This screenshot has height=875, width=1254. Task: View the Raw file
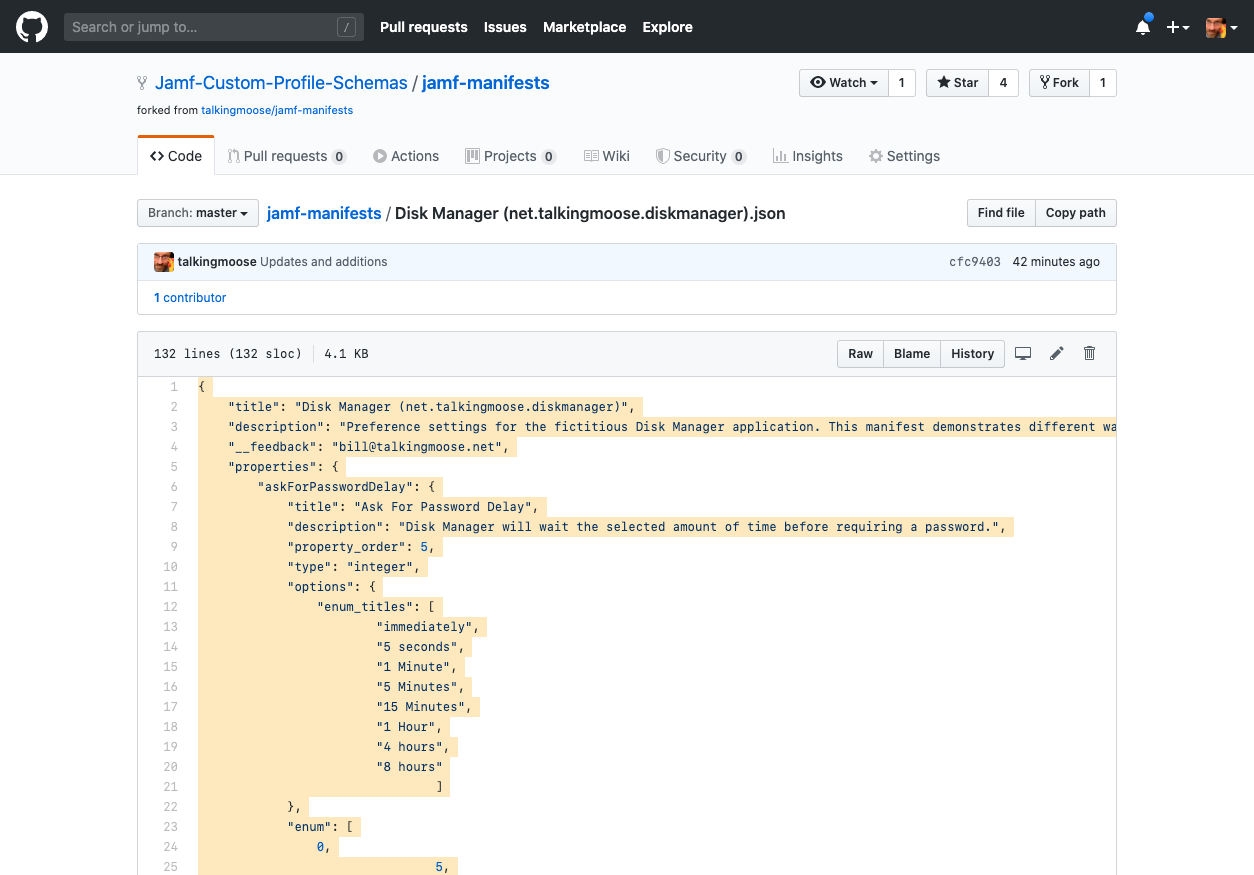tap(860, 354)
